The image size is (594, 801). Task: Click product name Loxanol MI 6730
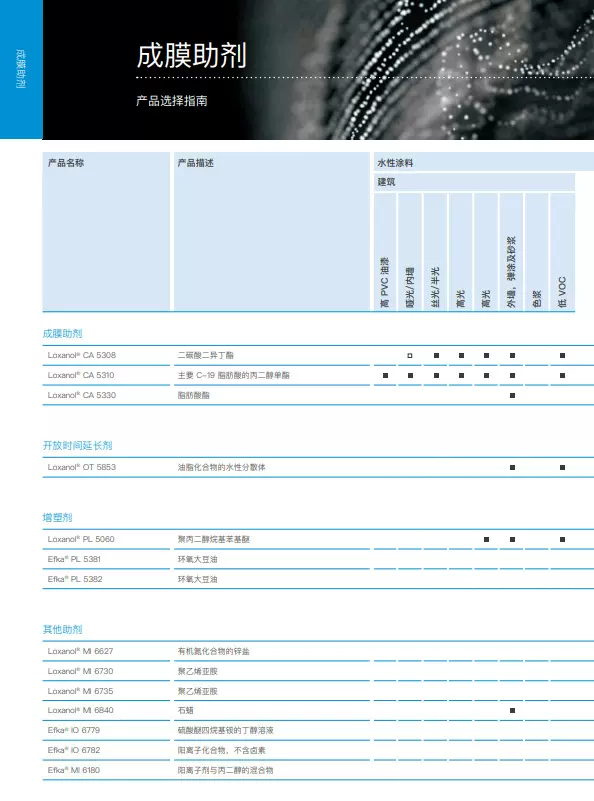tap(80, 671)
